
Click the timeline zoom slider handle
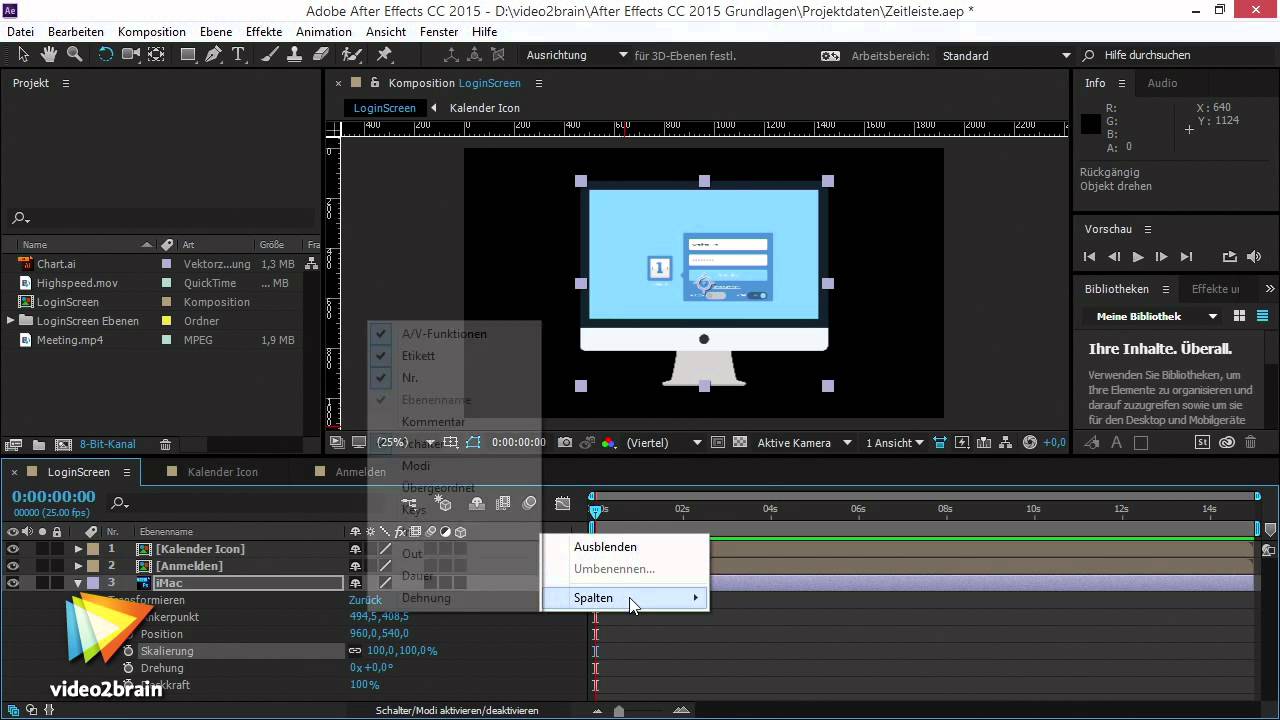pos(619,711)
